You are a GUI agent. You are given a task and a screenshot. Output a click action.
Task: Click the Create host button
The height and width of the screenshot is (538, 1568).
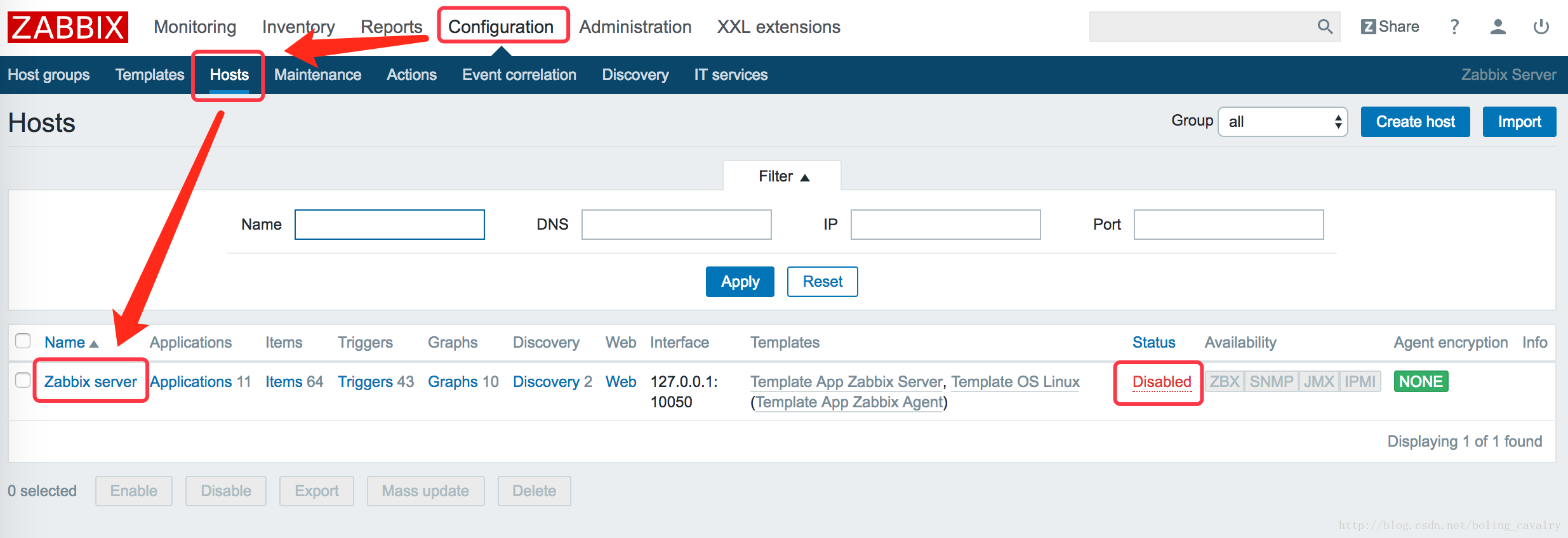(1415, 122)
